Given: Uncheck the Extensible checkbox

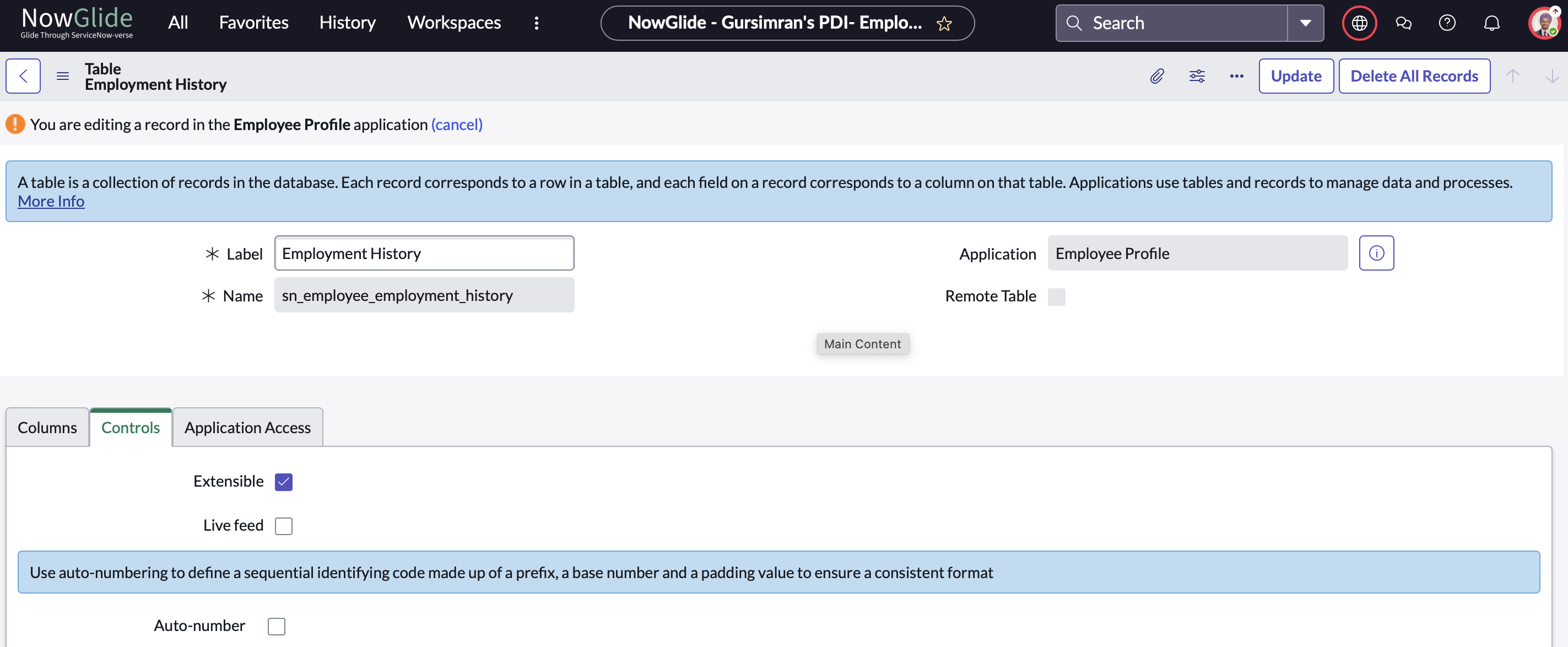Looking at the screenshot, I should point(284,482).
